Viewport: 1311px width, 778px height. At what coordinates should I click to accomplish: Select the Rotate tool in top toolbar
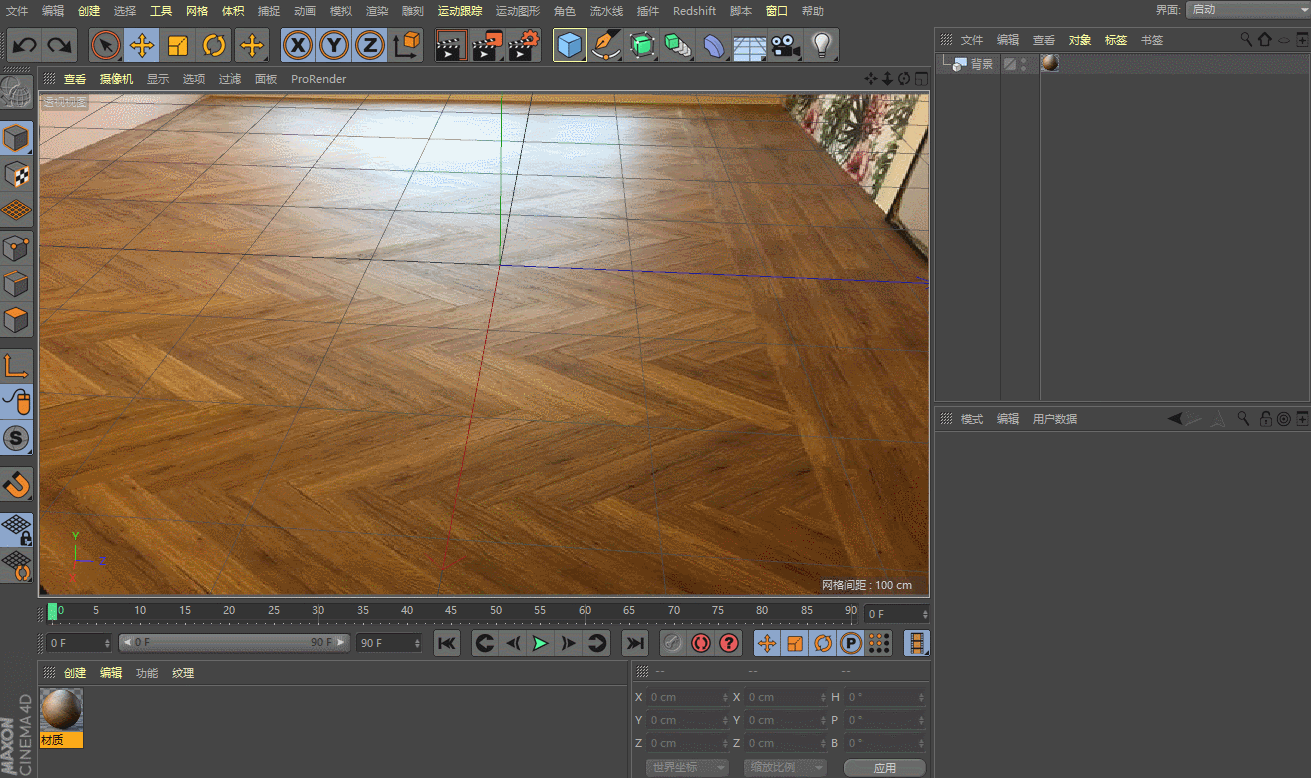point(214,45)
